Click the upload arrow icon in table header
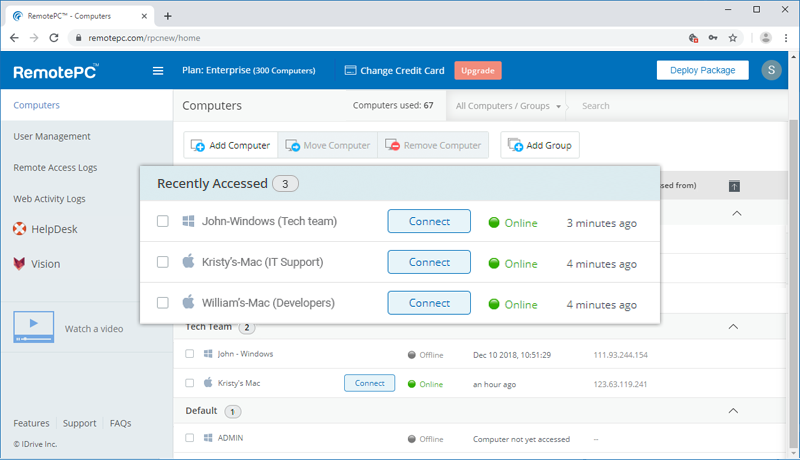800x460 pixels. click(x=734, y=186)
